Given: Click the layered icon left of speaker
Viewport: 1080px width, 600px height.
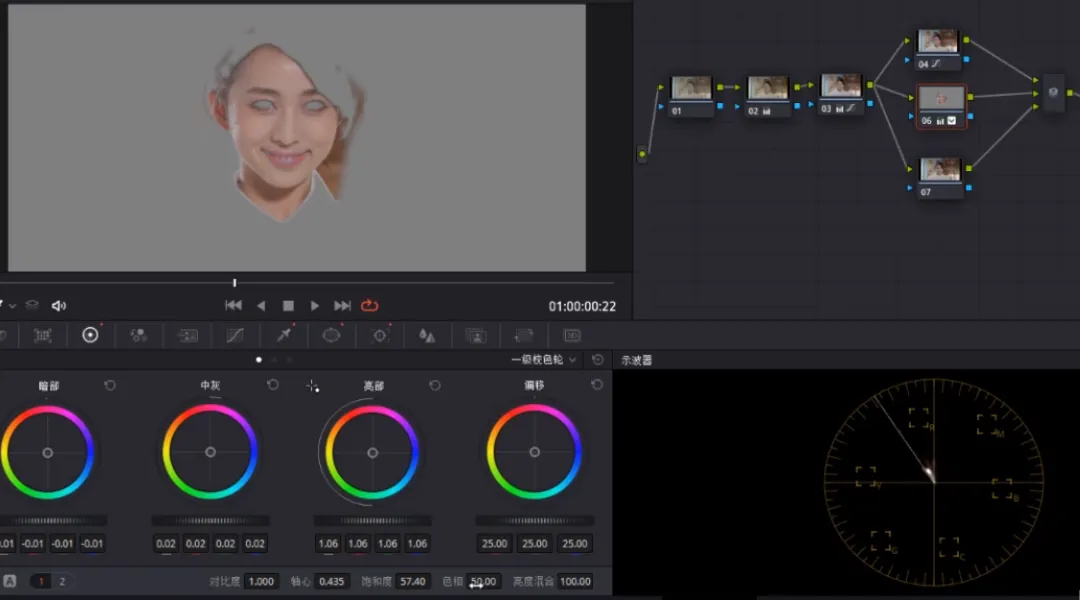Looking at the screenshot, I should tap(32, 305).
